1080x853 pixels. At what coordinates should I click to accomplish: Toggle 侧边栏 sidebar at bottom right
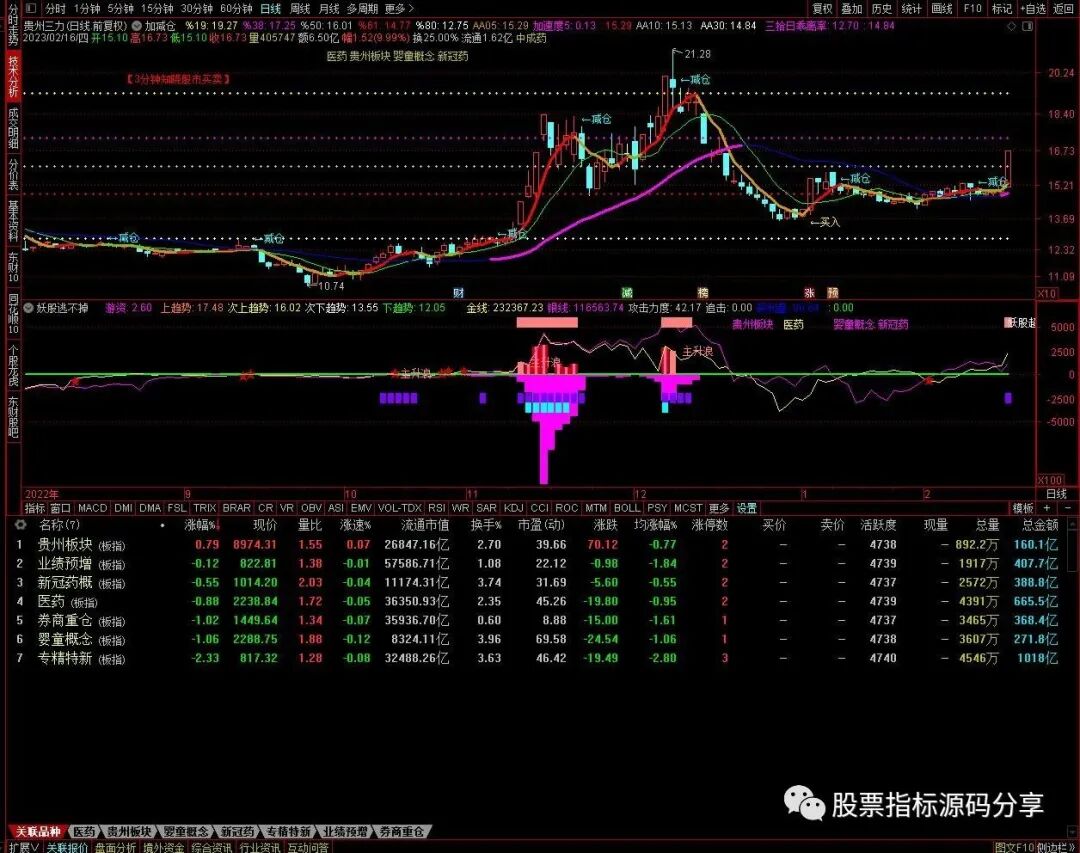[1055, 847]
